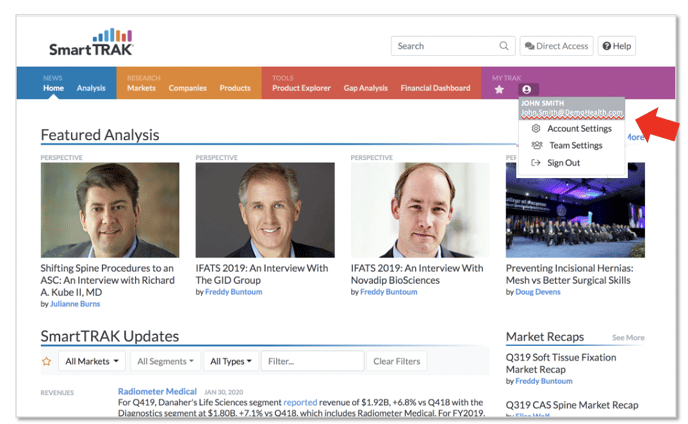Click the Direct Access button
The height and width of the screenshot is (424, 688).
(x=556, y=46)
